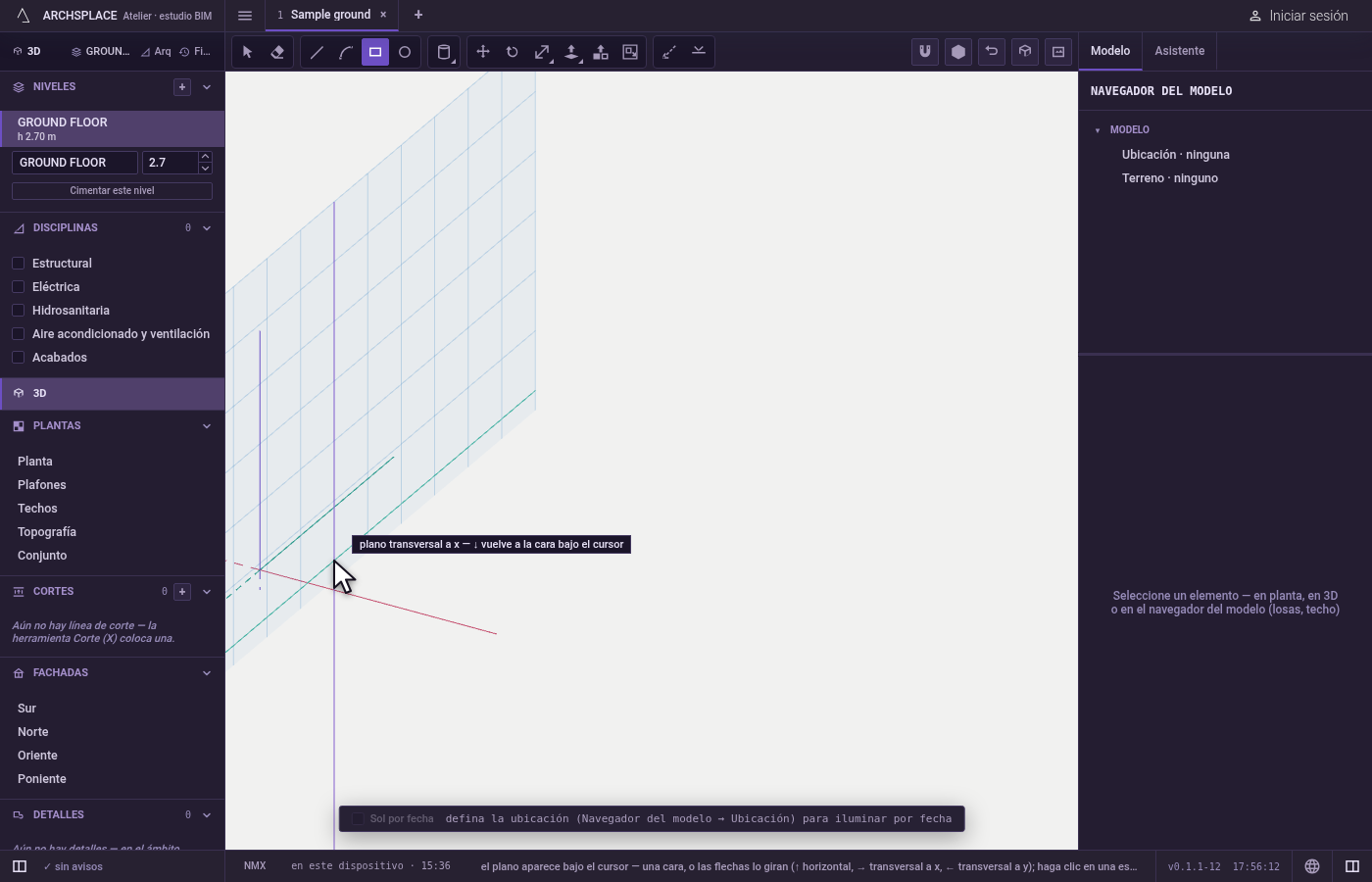Choose the Scale tool
This screenshot has height=882, width=1372.
[542, 52]
